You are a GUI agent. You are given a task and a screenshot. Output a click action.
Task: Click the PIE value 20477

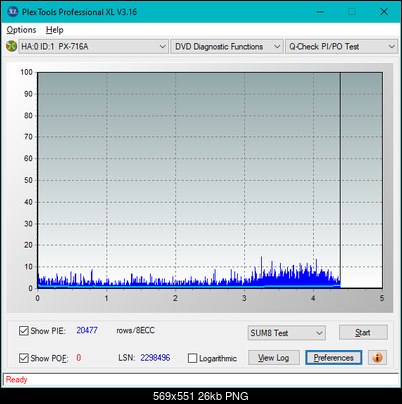tap(87, 330)
